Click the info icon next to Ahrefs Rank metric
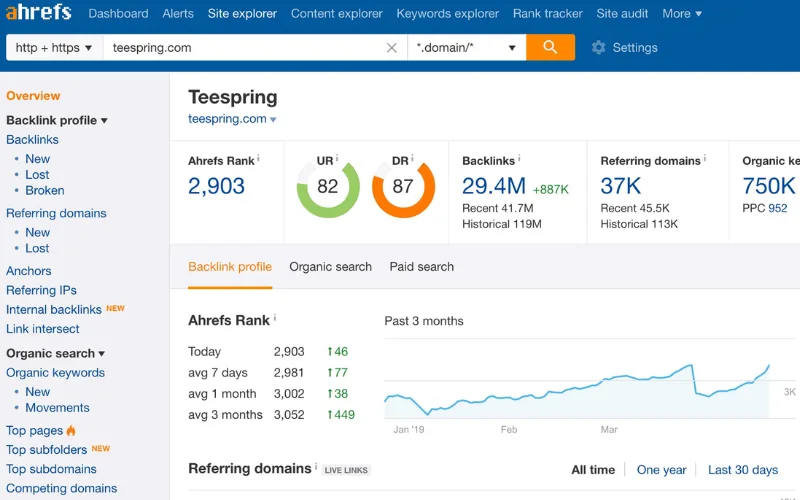 click(258, 159)
